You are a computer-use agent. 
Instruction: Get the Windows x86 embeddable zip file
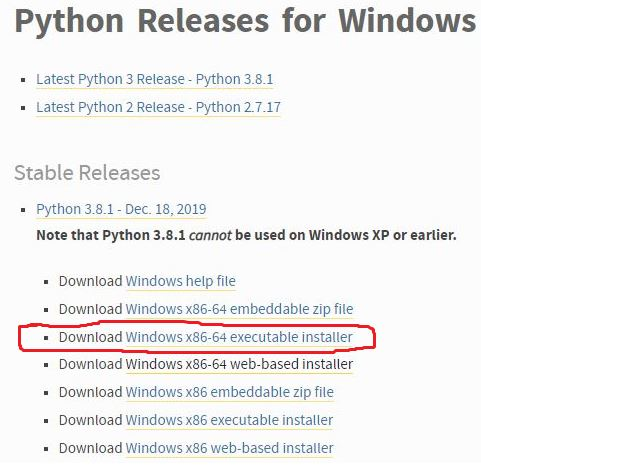(229, 392)
